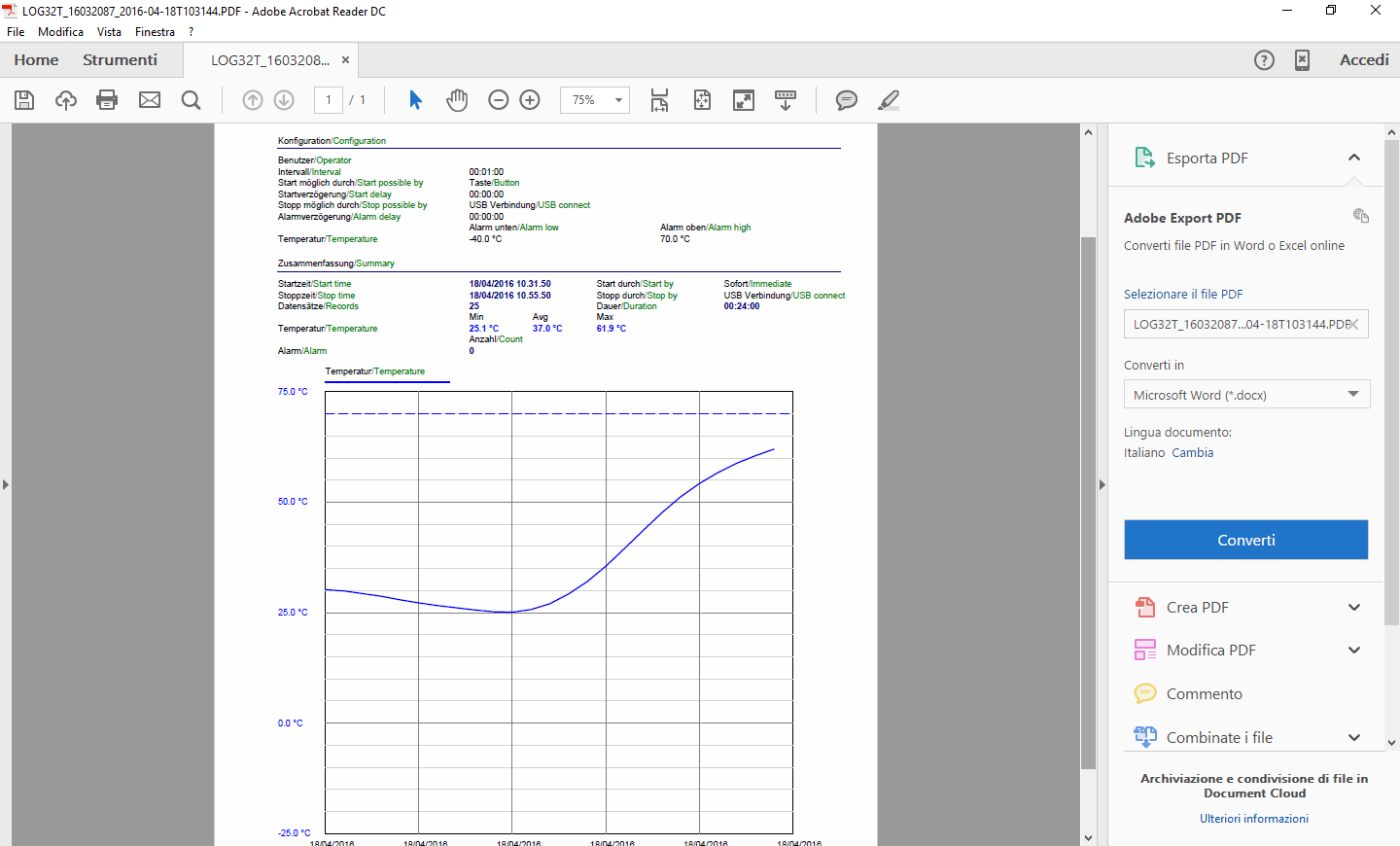Activate the Hand pan tool
The image size is (1400, 846).
point(457,100)
